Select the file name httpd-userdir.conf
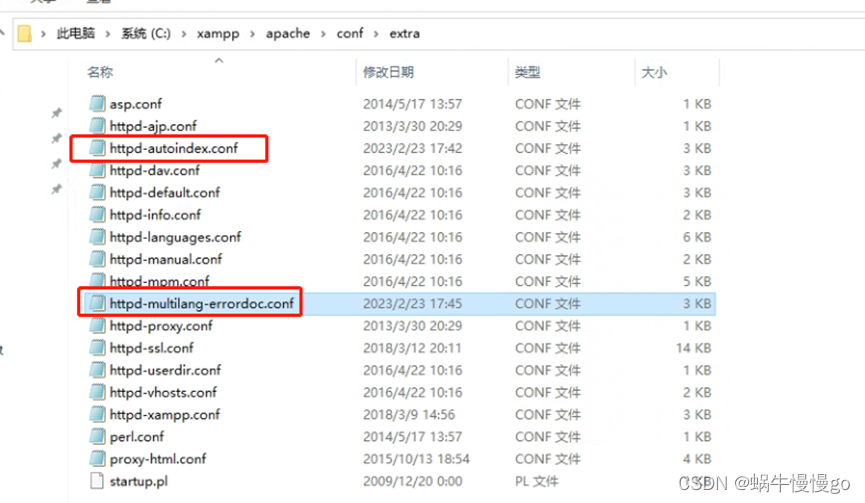This screenshot has width=865, height=503. pos(165,370)
